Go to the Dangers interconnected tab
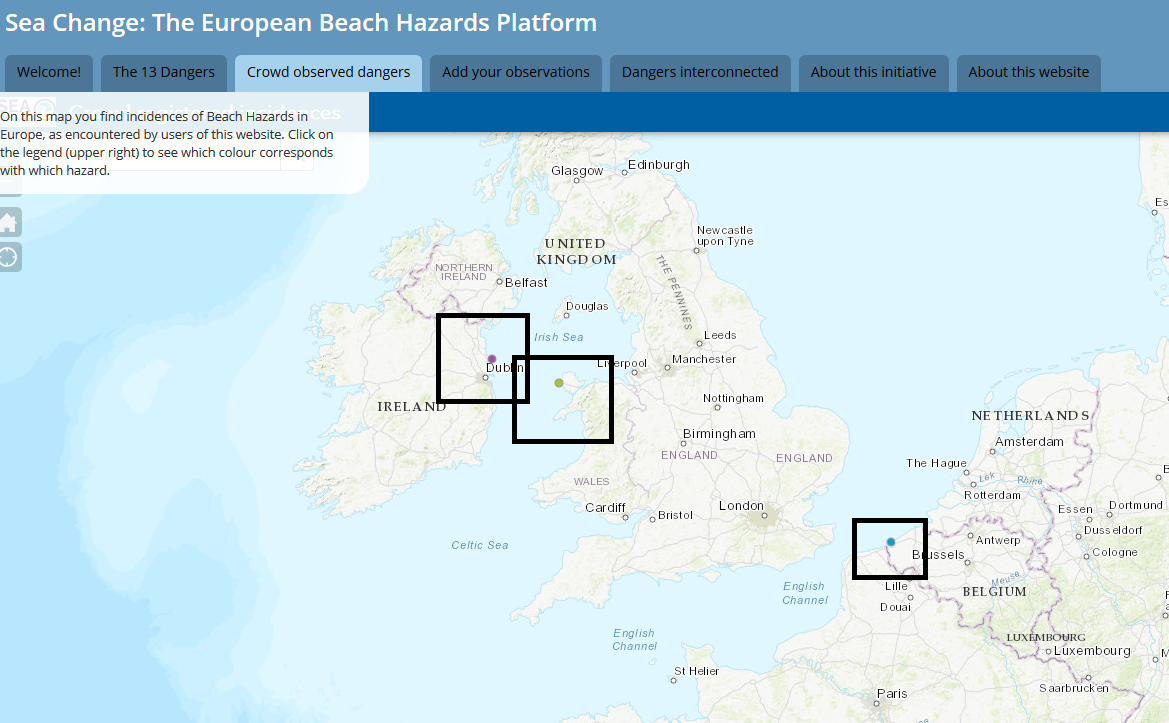The width and height of the screenshot is (1169, 723). coord(700,72)
